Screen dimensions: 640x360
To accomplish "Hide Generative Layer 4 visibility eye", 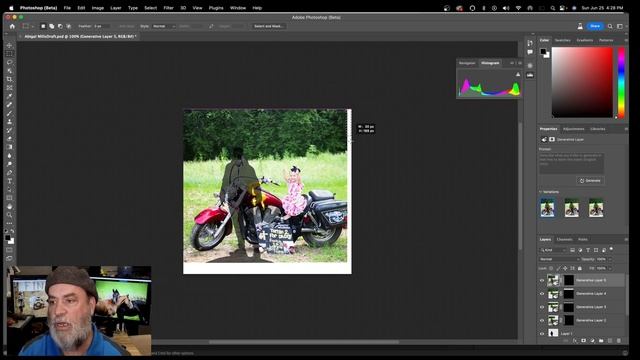I will 542,294.
